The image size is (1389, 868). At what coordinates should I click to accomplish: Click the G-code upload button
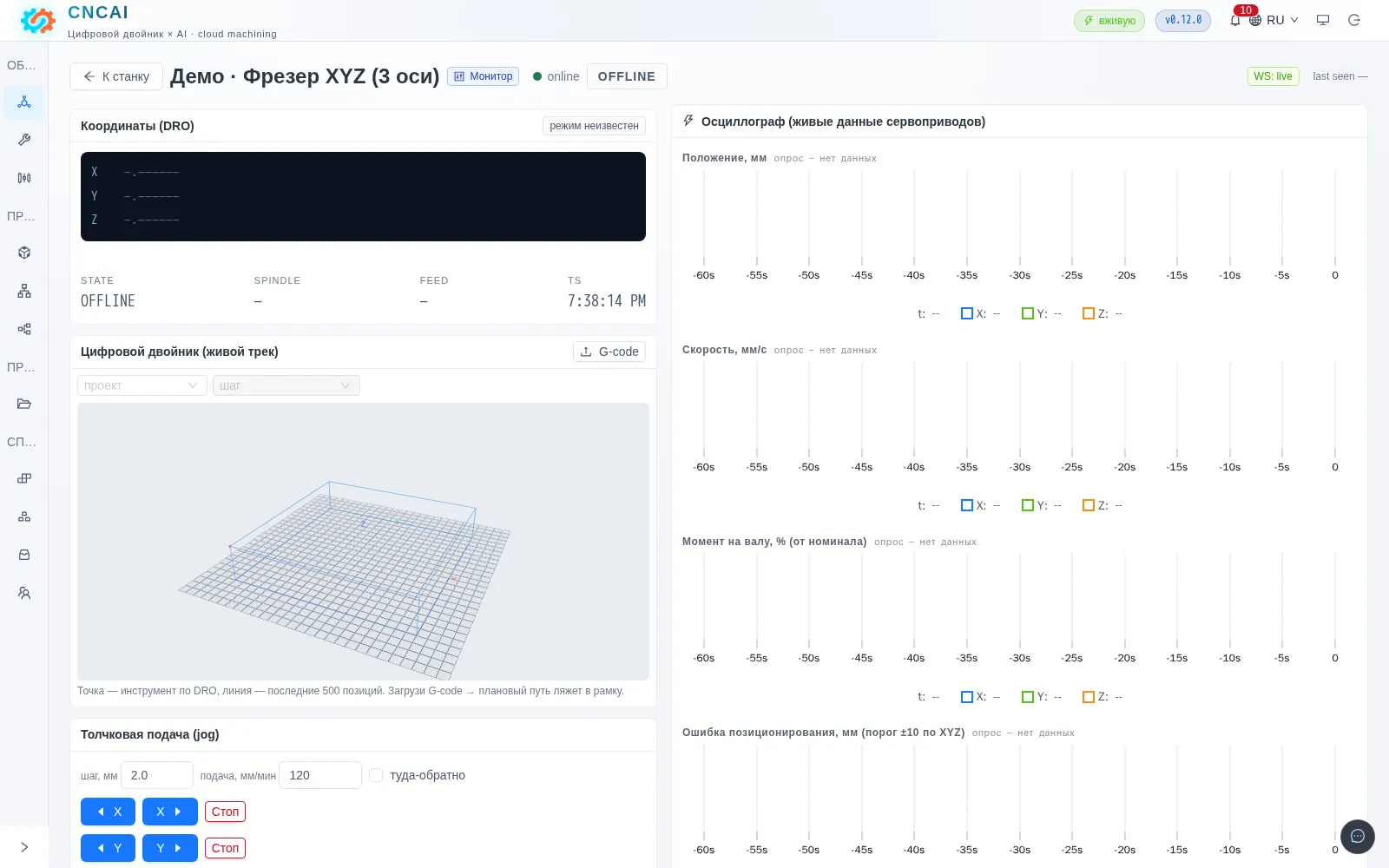coord(609,352)
